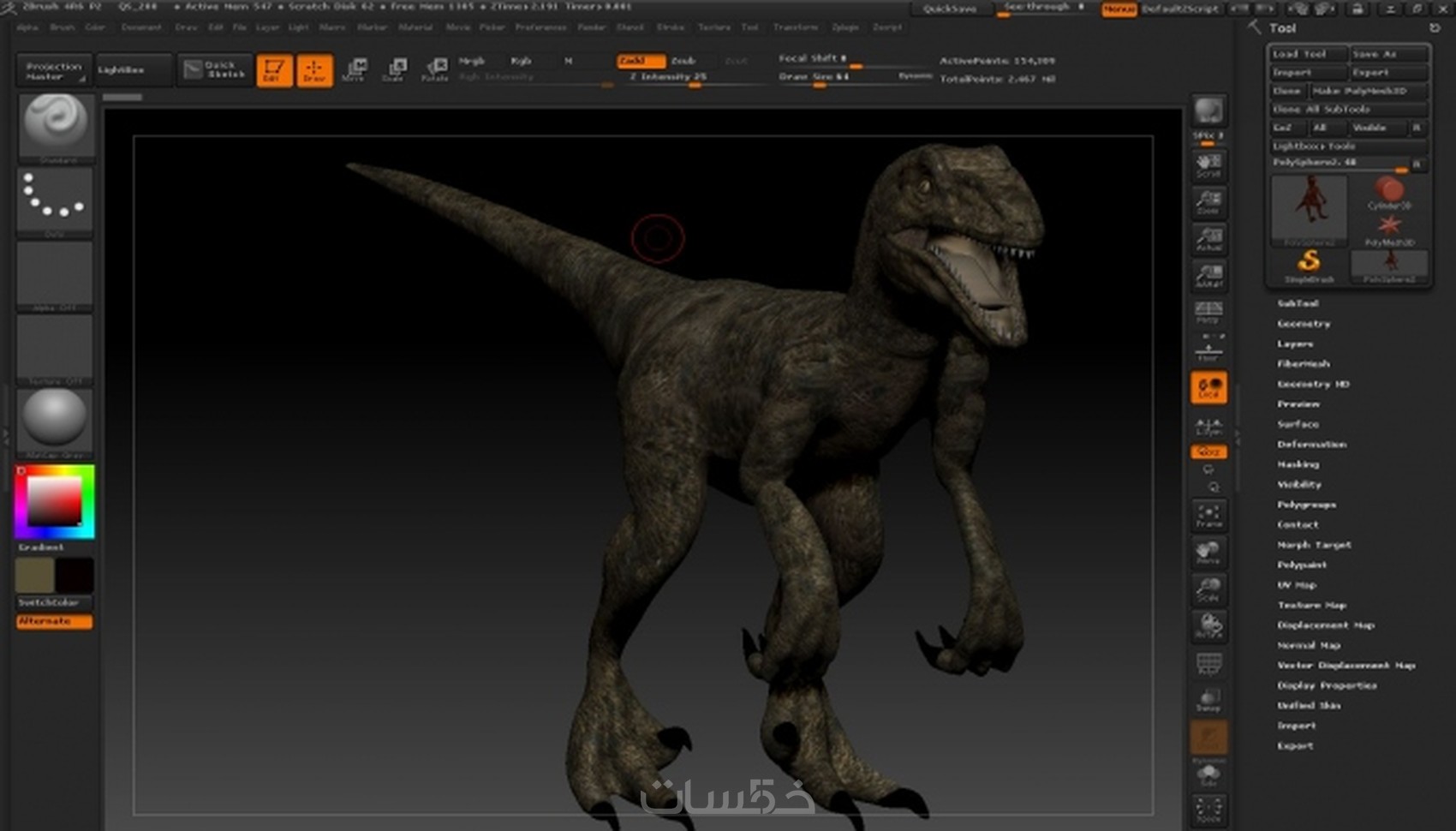Click the Alternate color button

click(54, 621)
